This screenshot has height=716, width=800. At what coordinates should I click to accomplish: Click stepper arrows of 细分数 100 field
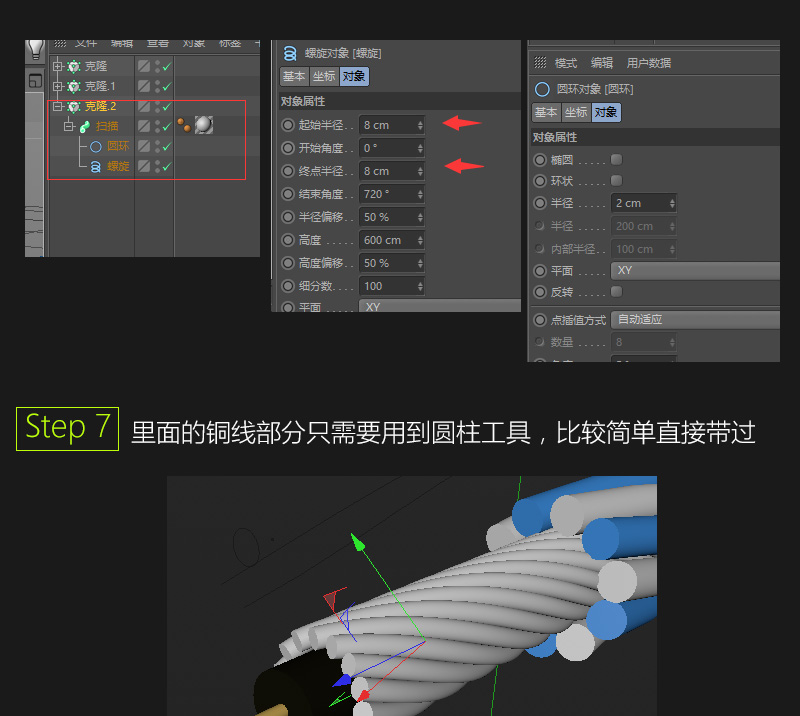pos(420,286)
